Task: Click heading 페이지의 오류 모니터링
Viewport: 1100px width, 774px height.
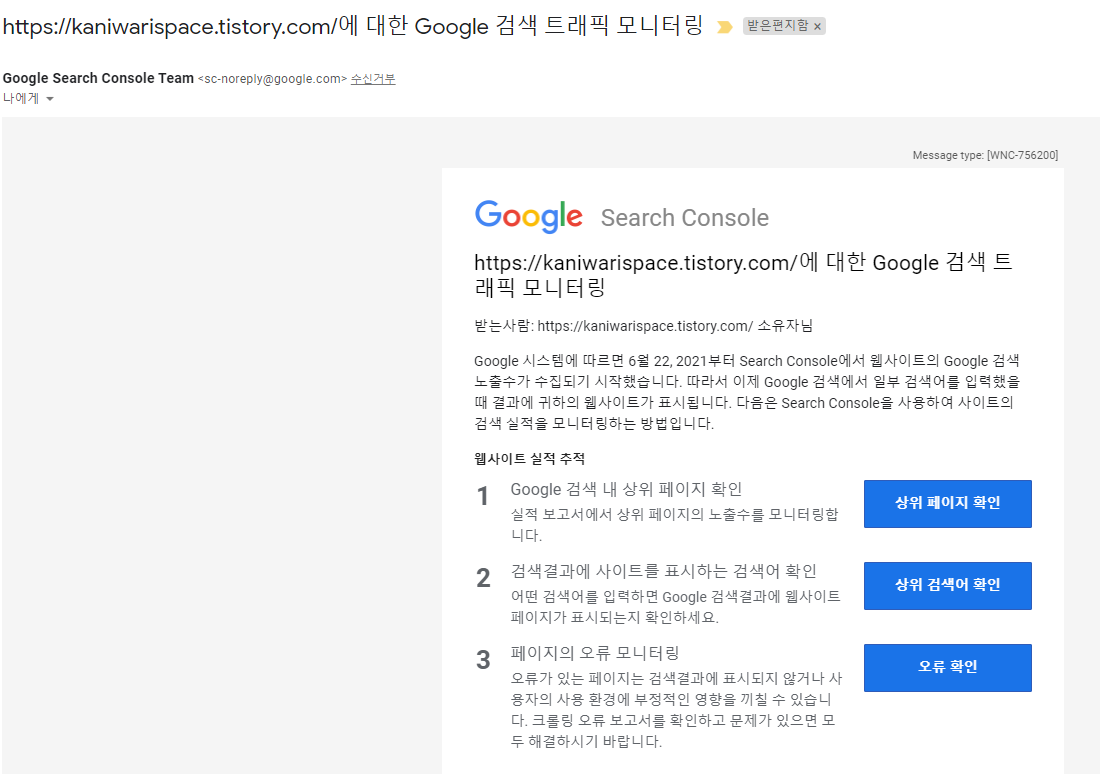Action: (x=595, y=653)
